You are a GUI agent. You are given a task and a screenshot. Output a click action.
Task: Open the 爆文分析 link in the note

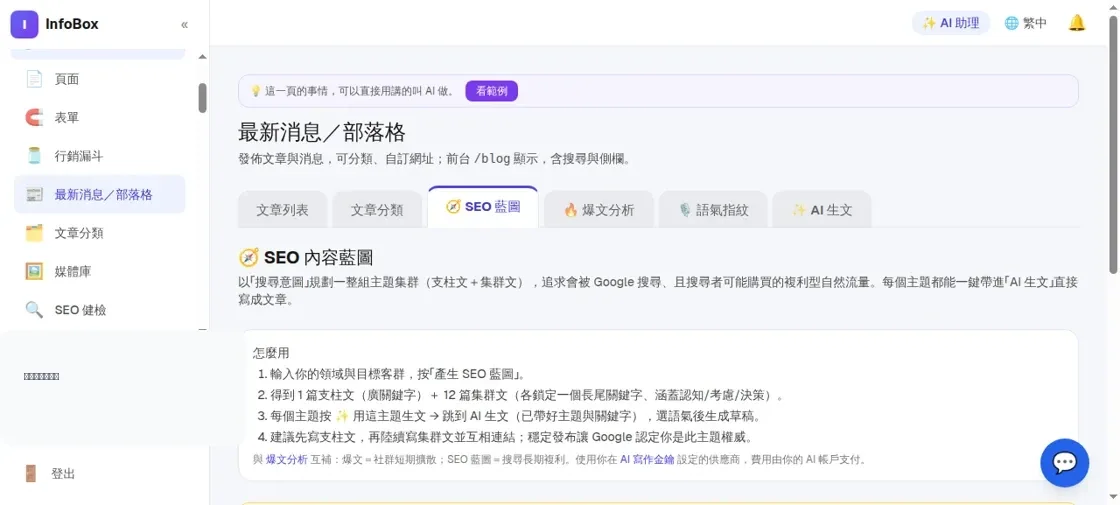(286, 460)
